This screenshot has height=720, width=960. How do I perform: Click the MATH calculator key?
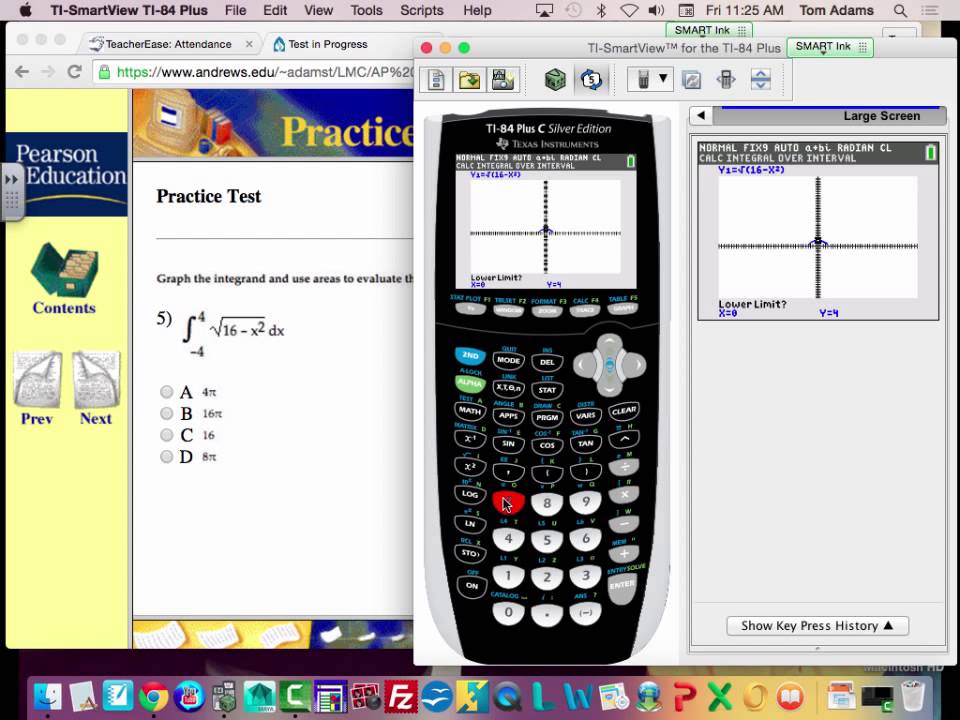[470, 411]
